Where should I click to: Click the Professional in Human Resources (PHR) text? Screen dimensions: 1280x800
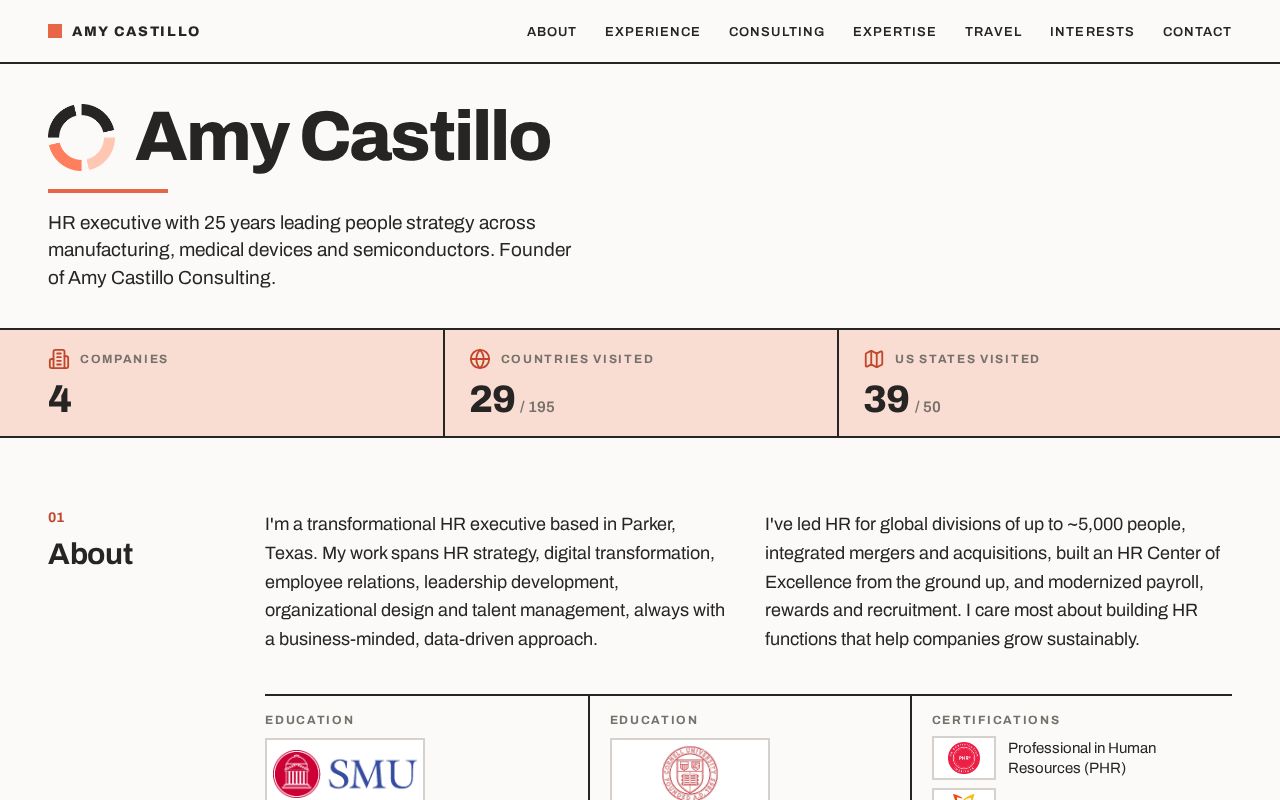[1082, 758]
